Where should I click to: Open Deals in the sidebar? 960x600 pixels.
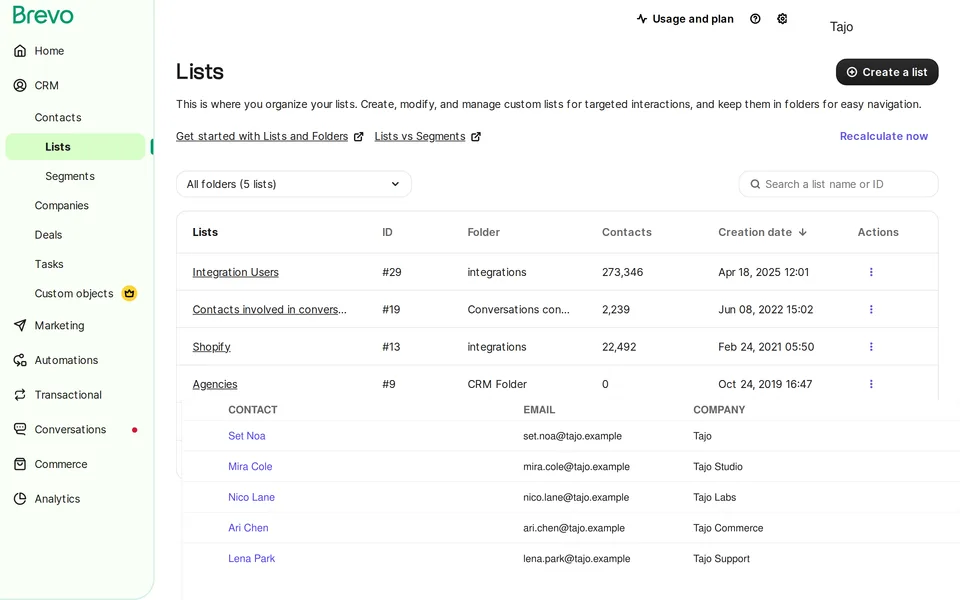48,235
